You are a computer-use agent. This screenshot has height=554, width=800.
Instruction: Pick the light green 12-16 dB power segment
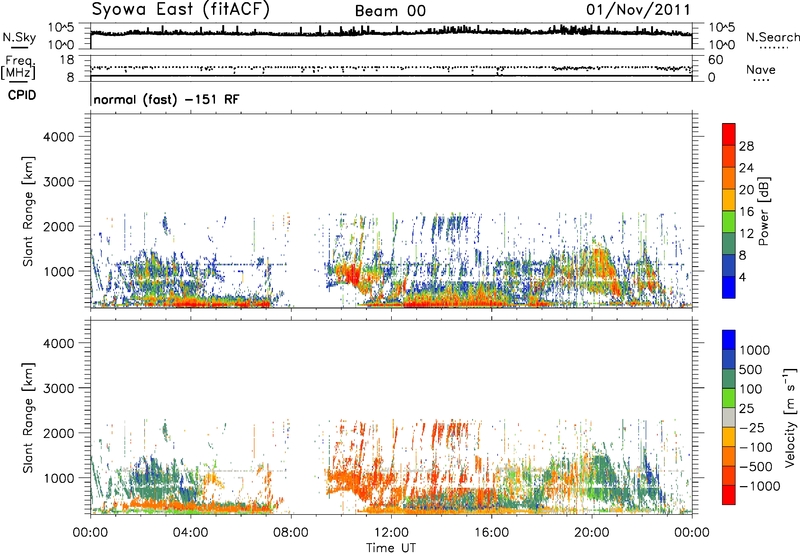pos(729,222)
